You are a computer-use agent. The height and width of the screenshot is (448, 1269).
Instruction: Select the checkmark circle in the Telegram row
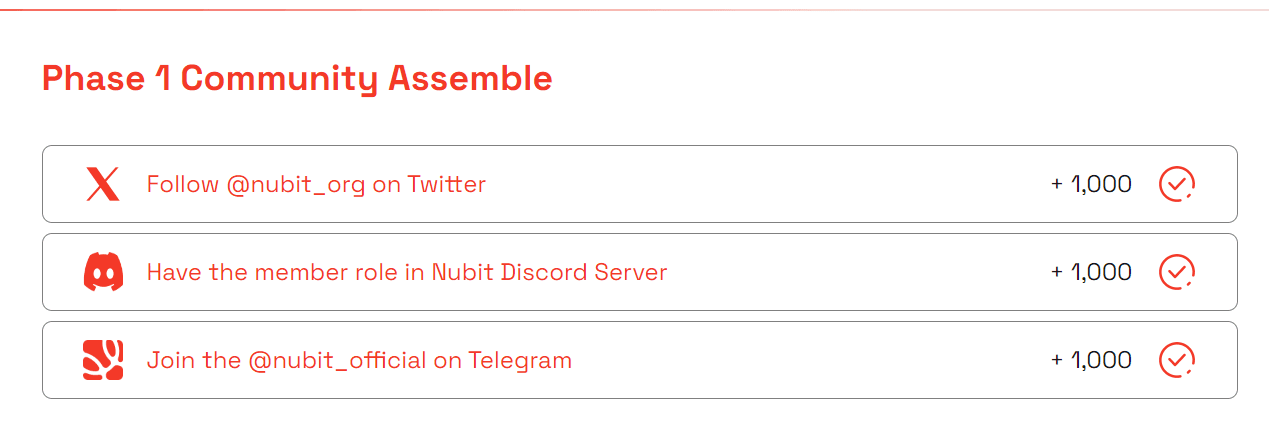pos(1177,360)
